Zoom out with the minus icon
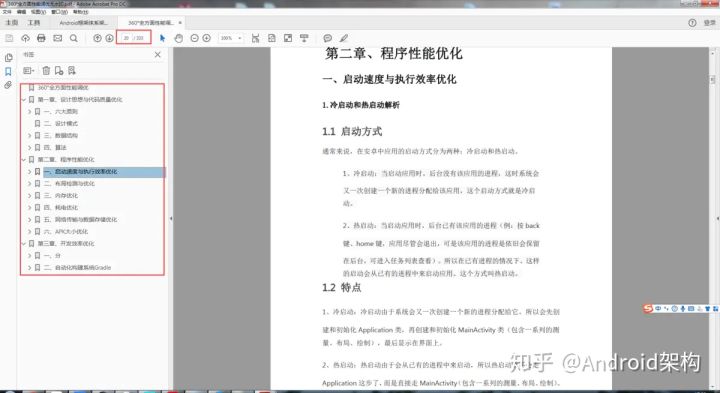 [194, 38]
